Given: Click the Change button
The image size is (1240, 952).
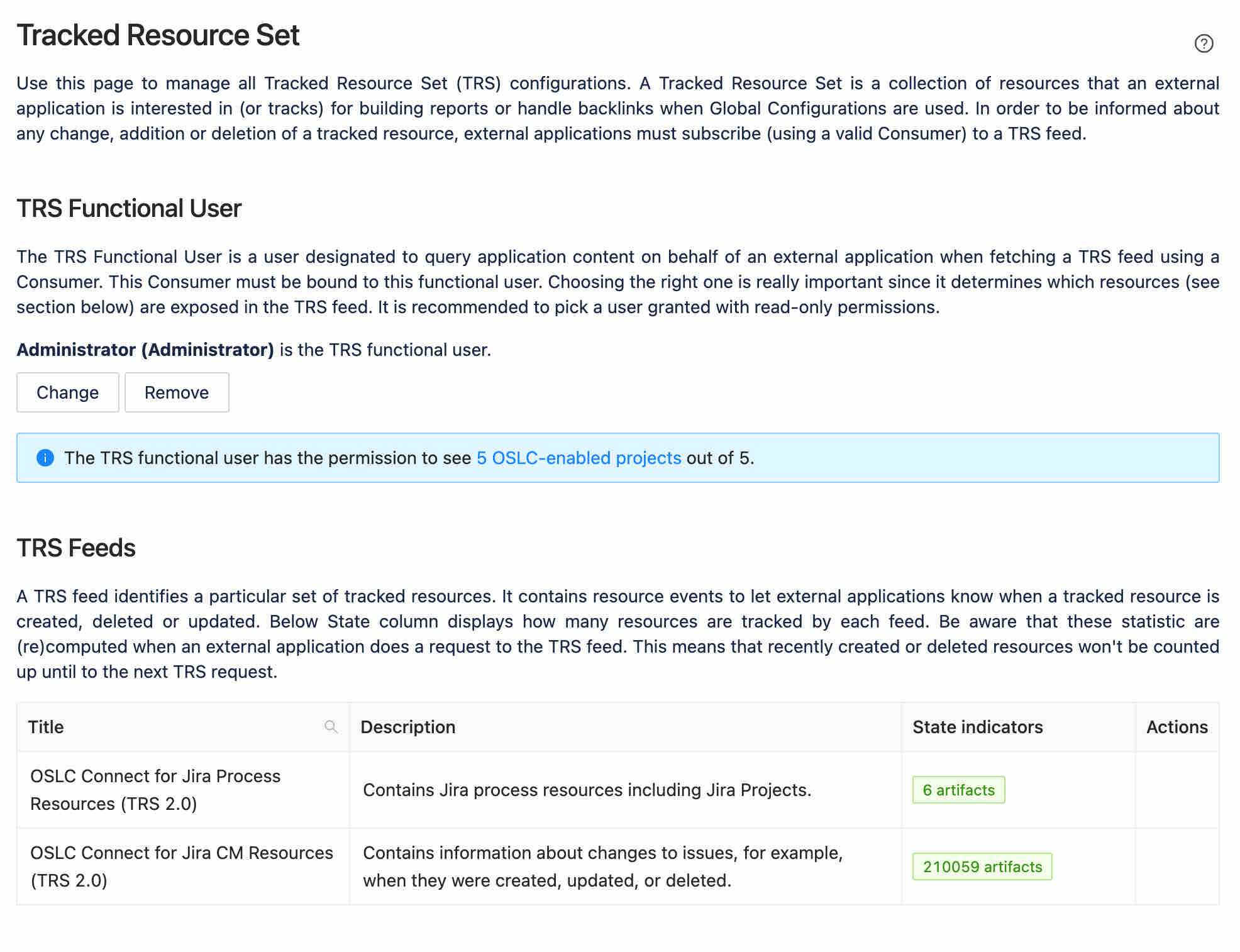Looking at the screenshot, I should (x=68, y=392).
